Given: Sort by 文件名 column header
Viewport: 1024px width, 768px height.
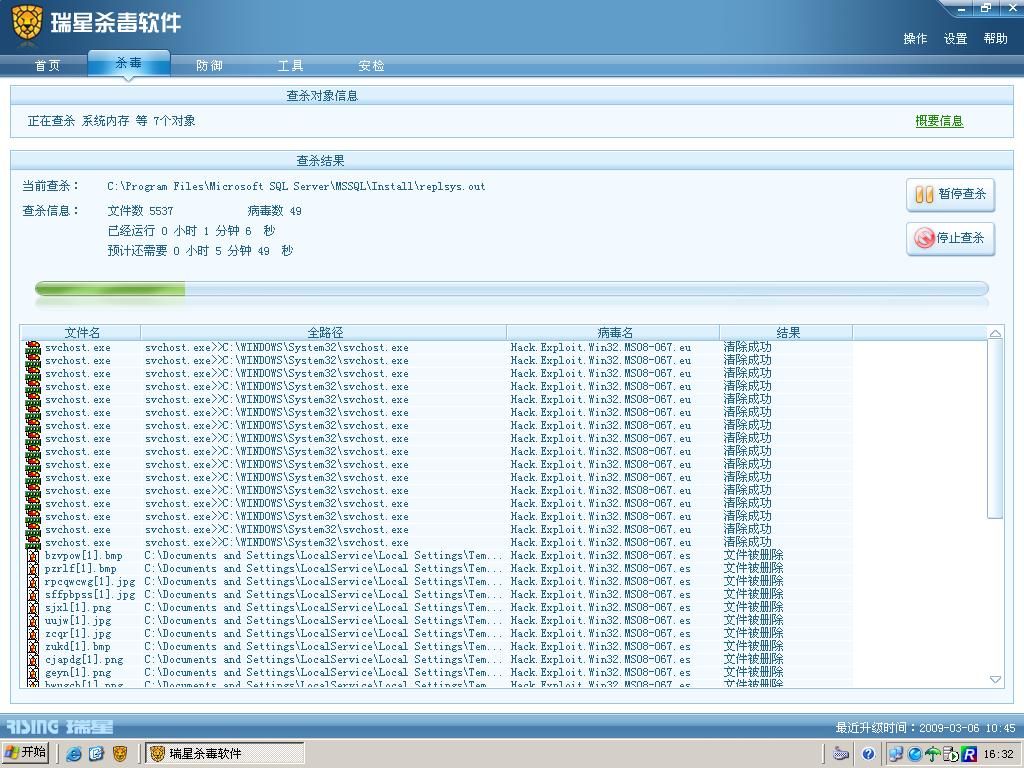Looking at the screenshot, I should tap(81, 332).
